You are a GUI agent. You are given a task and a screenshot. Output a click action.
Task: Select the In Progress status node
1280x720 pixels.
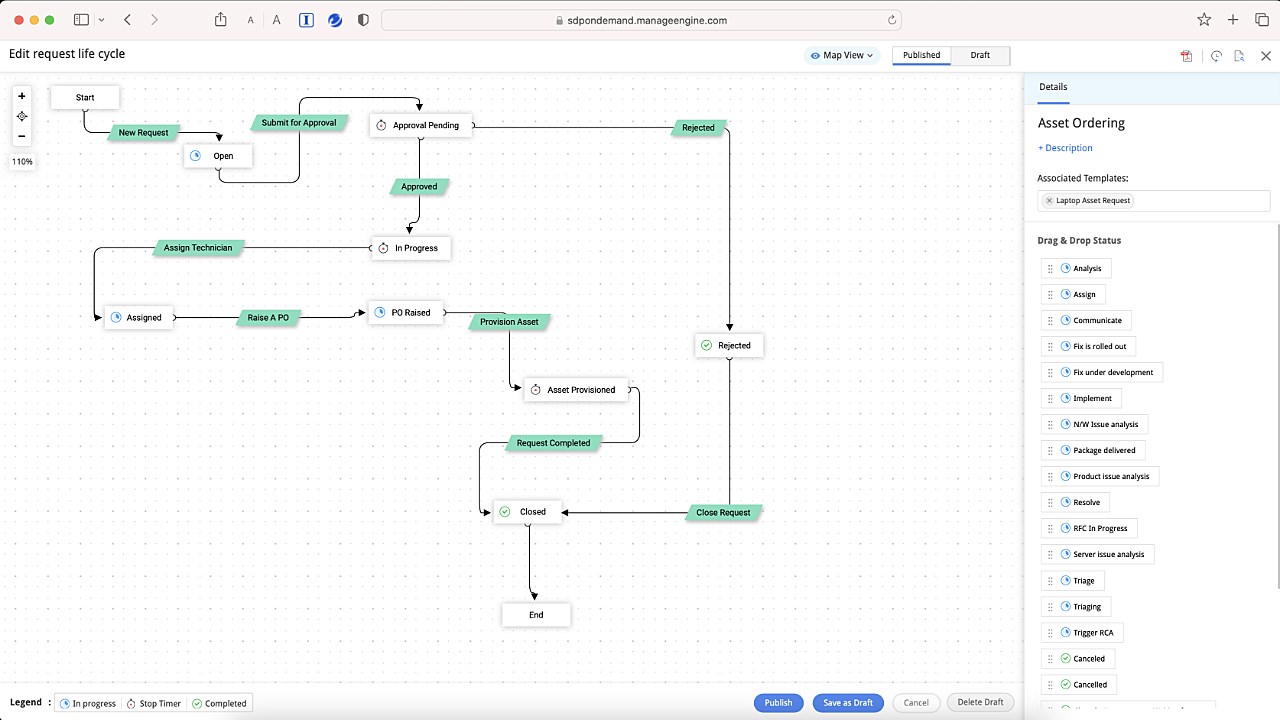[x=411, y=248]
